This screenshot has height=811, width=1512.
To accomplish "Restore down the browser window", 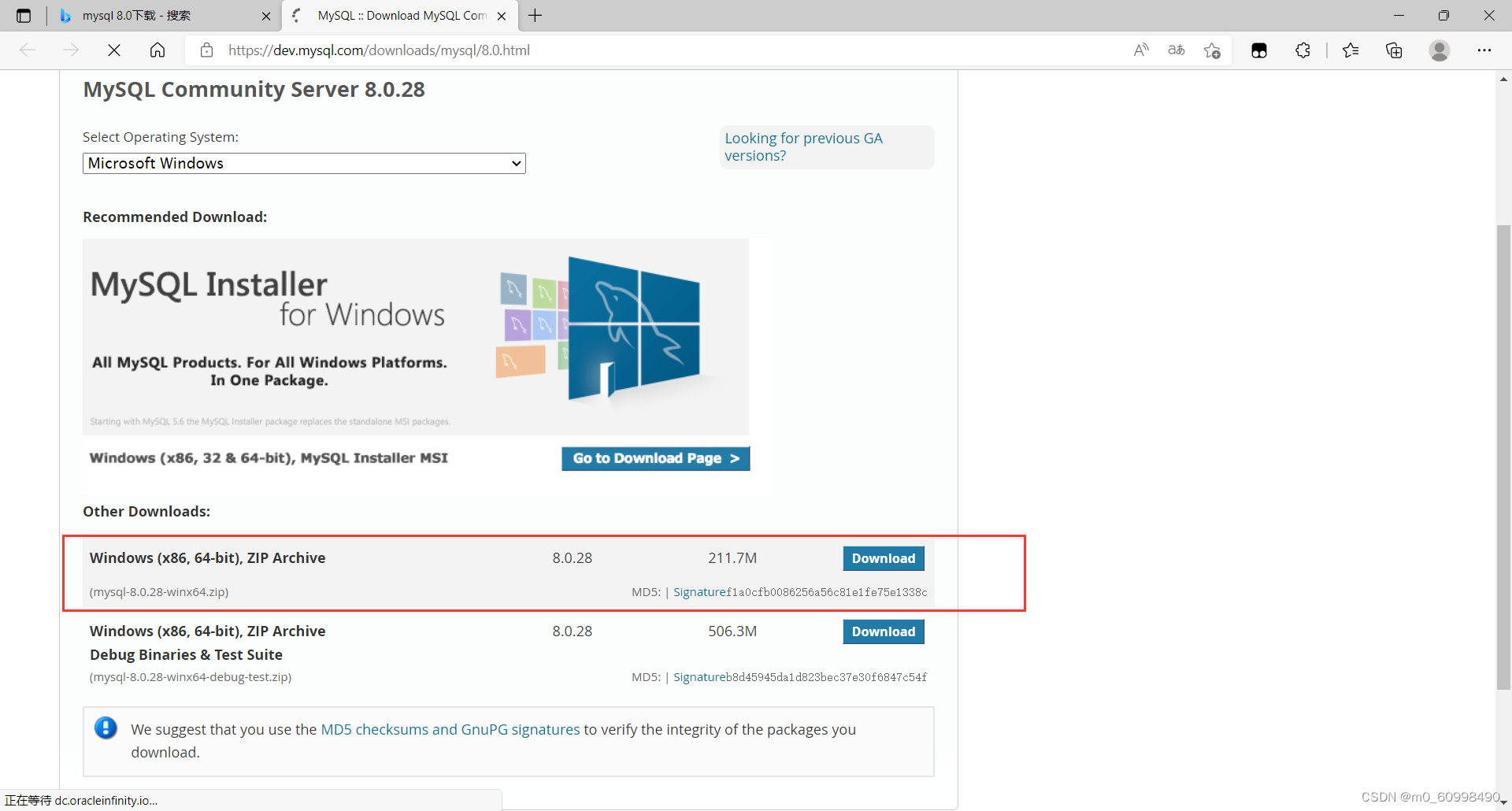I will pyautogui.click(x=1443, y=16).
